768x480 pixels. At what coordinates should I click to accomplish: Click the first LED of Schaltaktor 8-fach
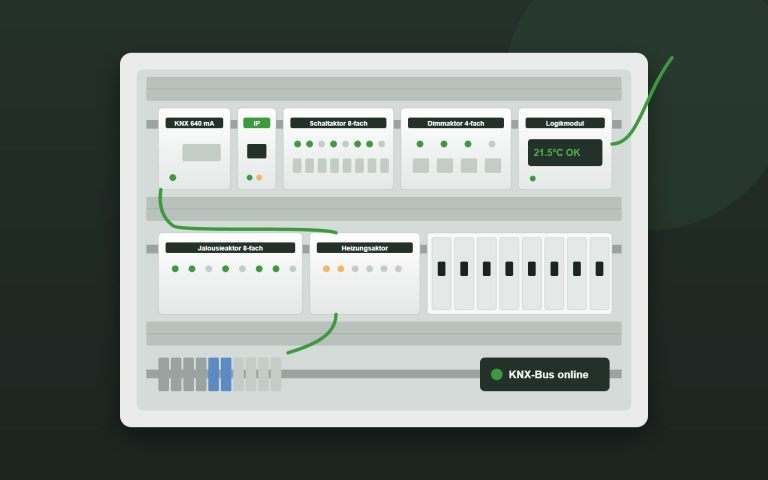point(297,144)
